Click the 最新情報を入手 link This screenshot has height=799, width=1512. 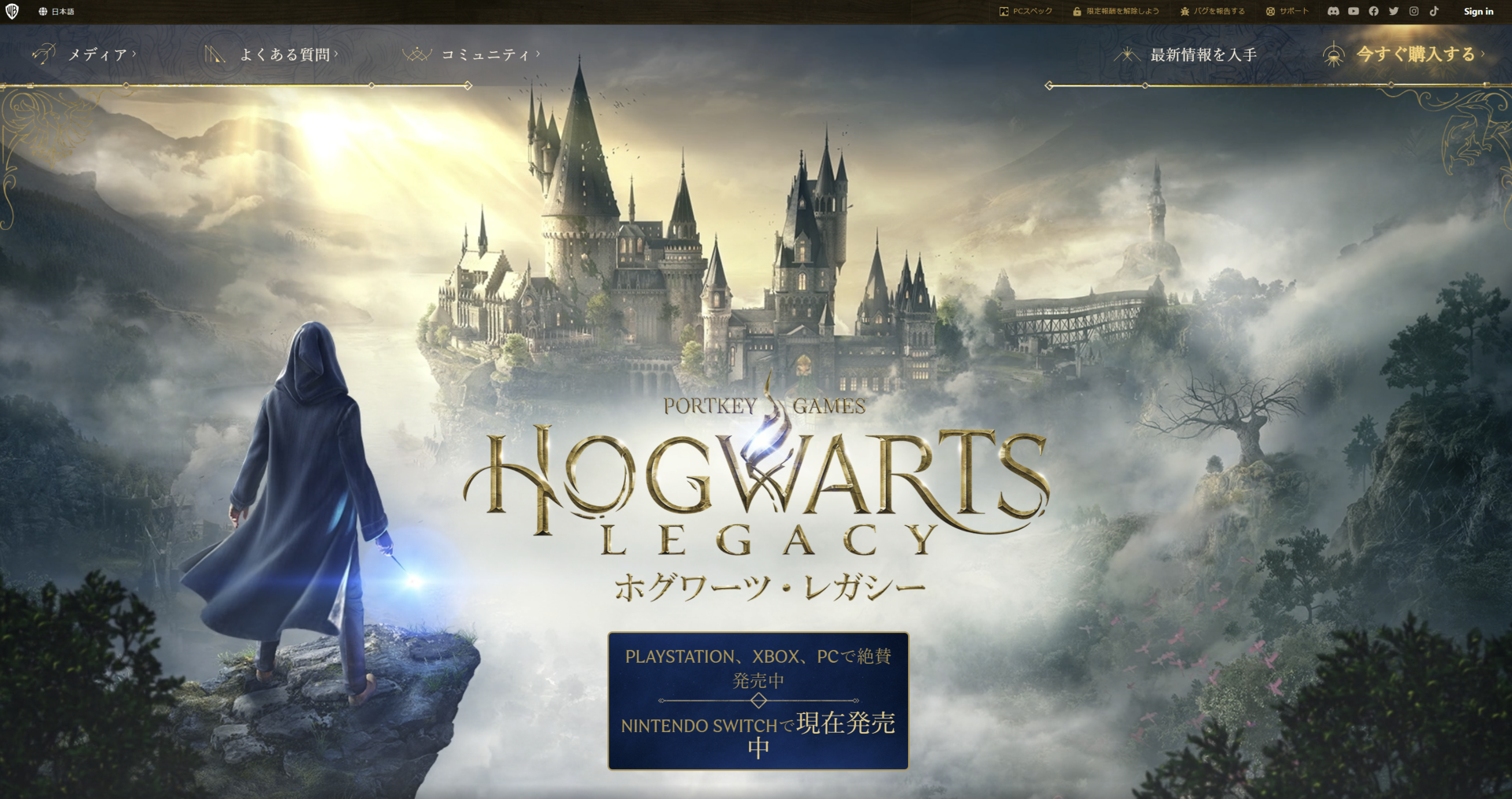1203,54
